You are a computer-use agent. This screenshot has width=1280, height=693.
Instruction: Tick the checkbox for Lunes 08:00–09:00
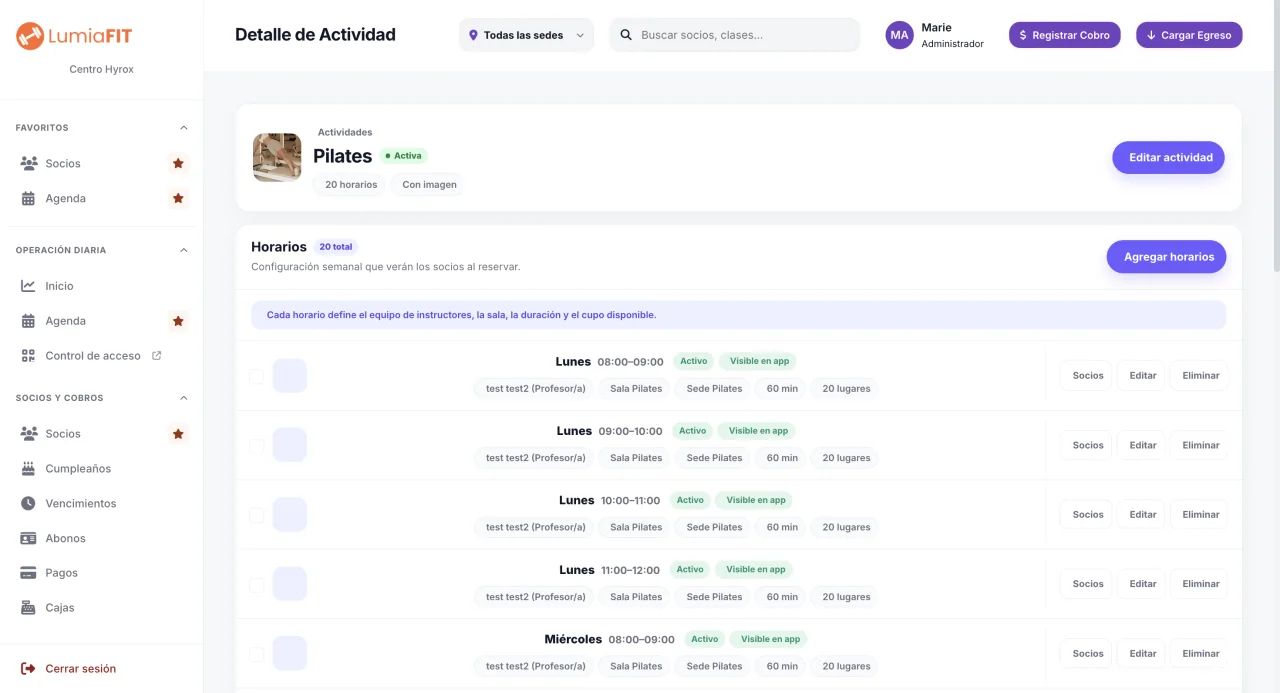pos(257,376)
